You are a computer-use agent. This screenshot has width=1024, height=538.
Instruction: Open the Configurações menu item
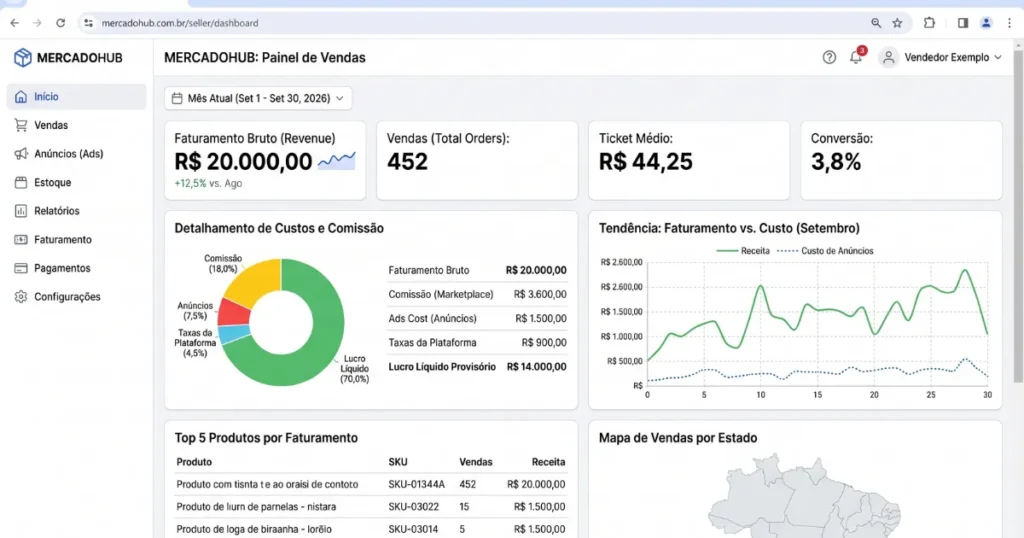[76, 296]
